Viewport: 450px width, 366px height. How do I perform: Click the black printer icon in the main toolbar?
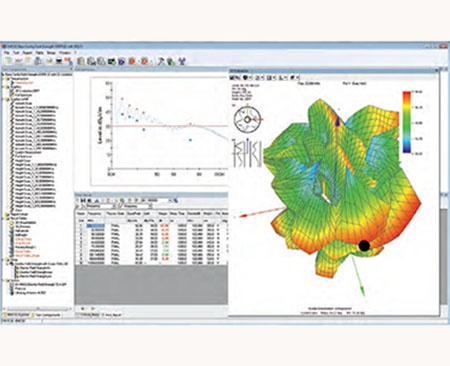tap(59, 61)
